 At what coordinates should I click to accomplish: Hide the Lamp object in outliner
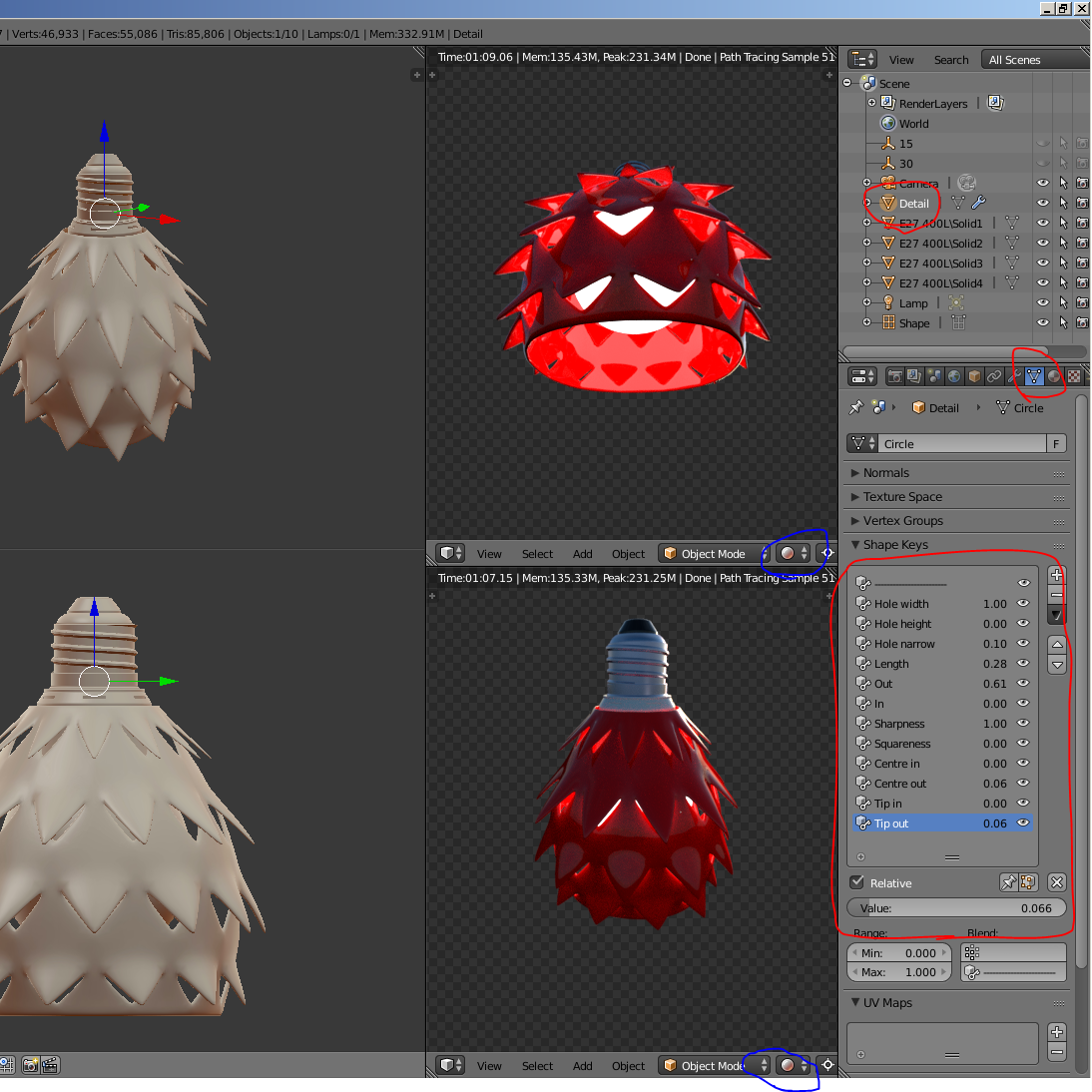(1043, 302)
